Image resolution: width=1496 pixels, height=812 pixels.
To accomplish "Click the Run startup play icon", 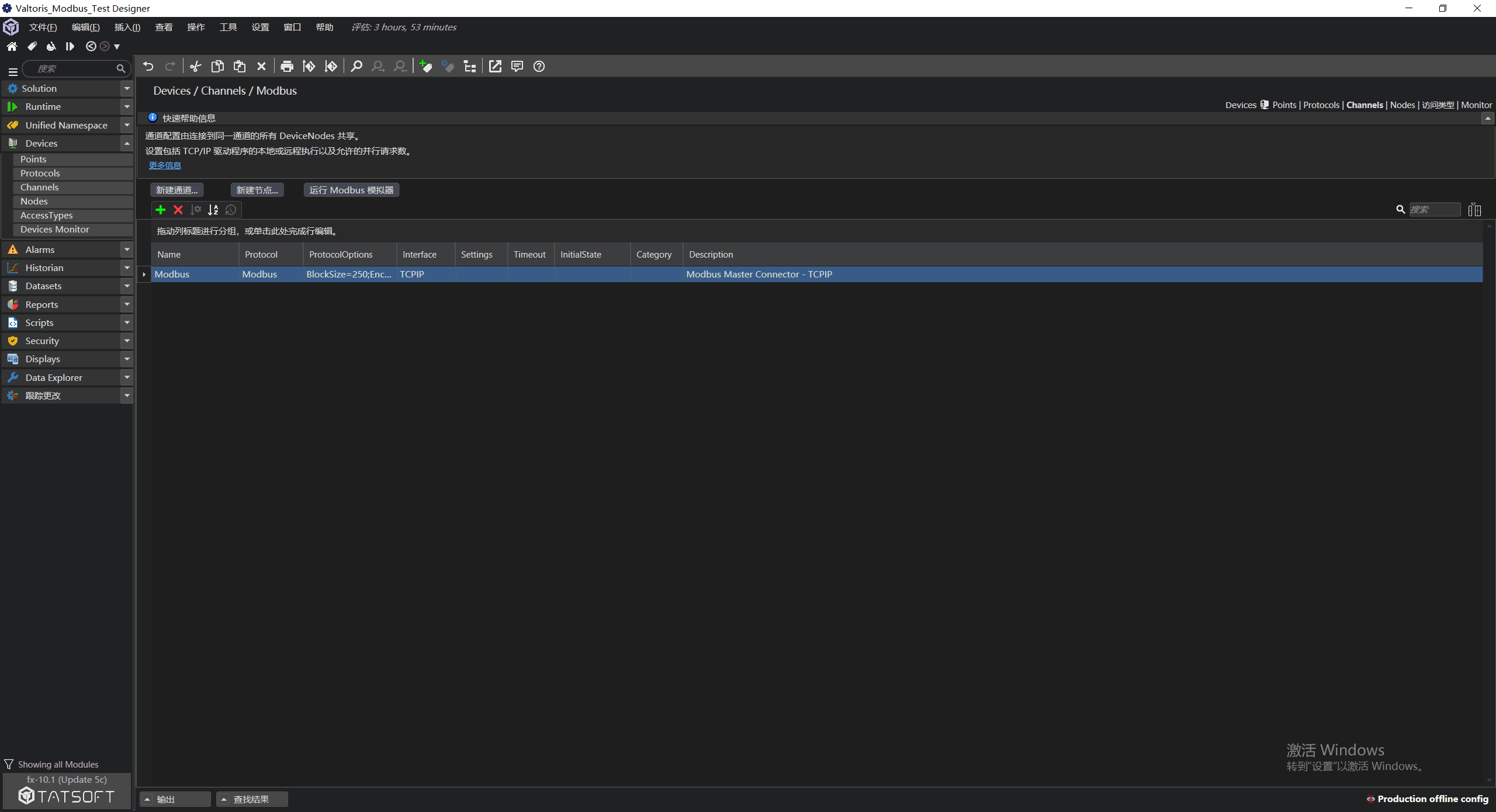I will (x=70, y=47).
